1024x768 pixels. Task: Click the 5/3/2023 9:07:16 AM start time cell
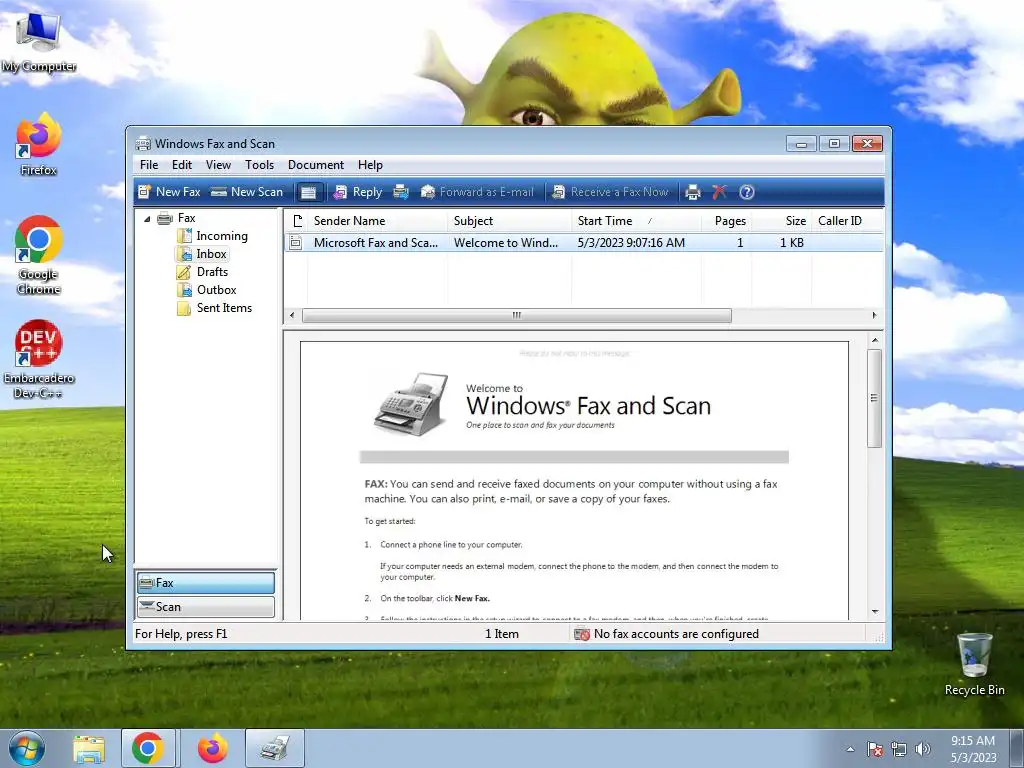(631, 243)
